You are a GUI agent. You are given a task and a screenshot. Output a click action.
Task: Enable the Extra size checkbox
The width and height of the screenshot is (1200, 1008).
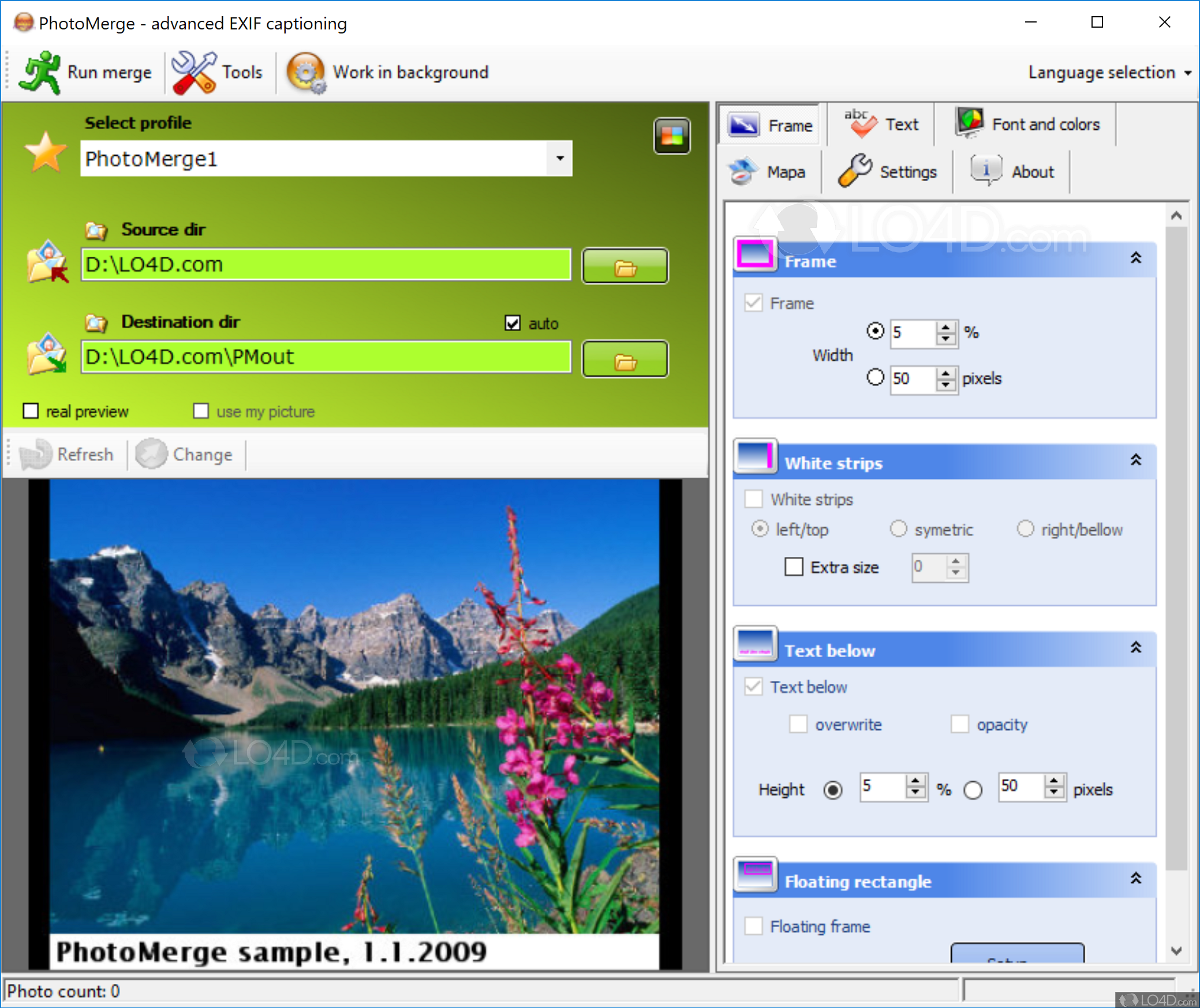(x=794, y=567)
